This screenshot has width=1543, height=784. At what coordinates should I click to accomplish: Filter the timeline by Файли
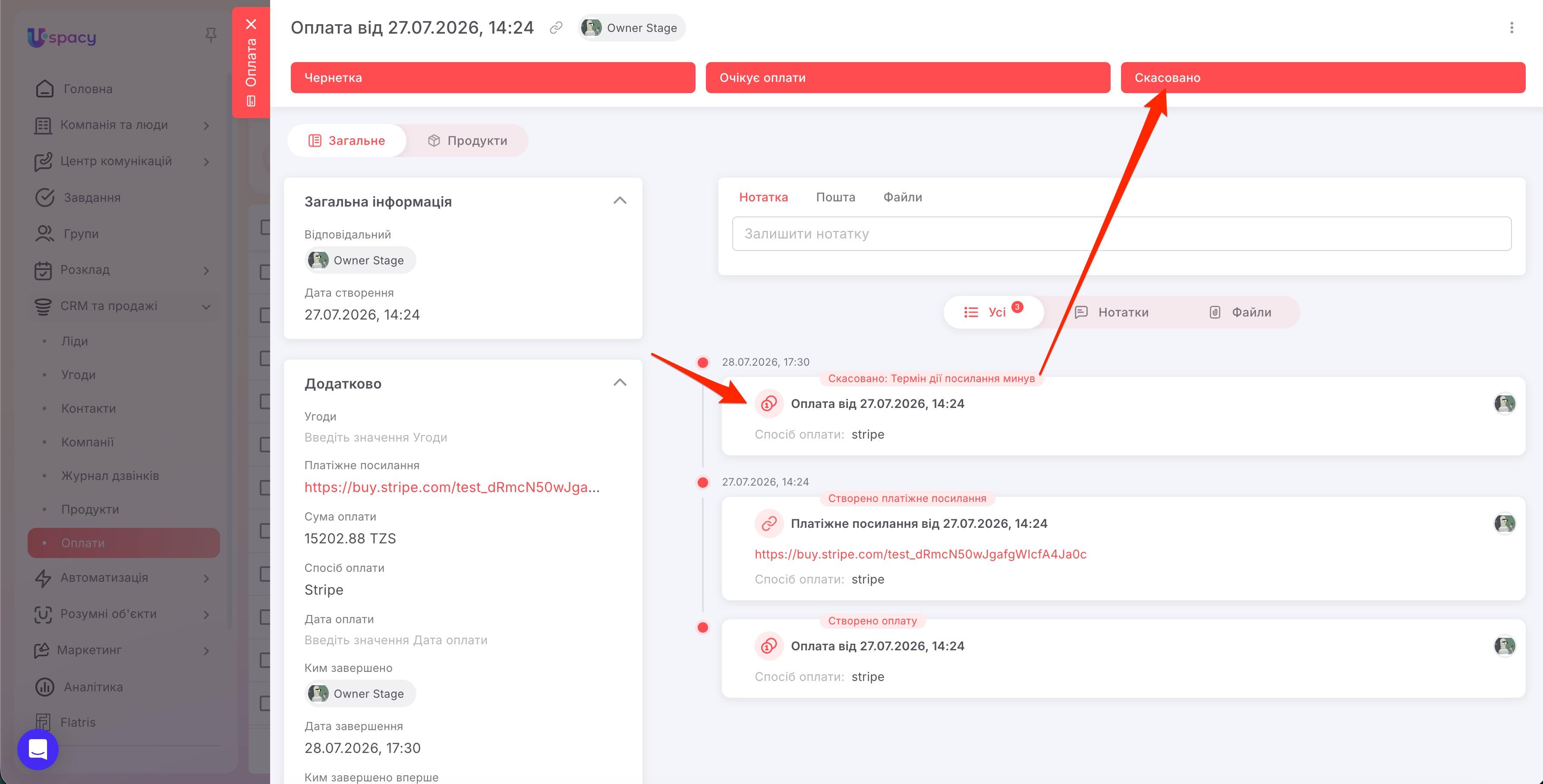tap(1240, 312)
